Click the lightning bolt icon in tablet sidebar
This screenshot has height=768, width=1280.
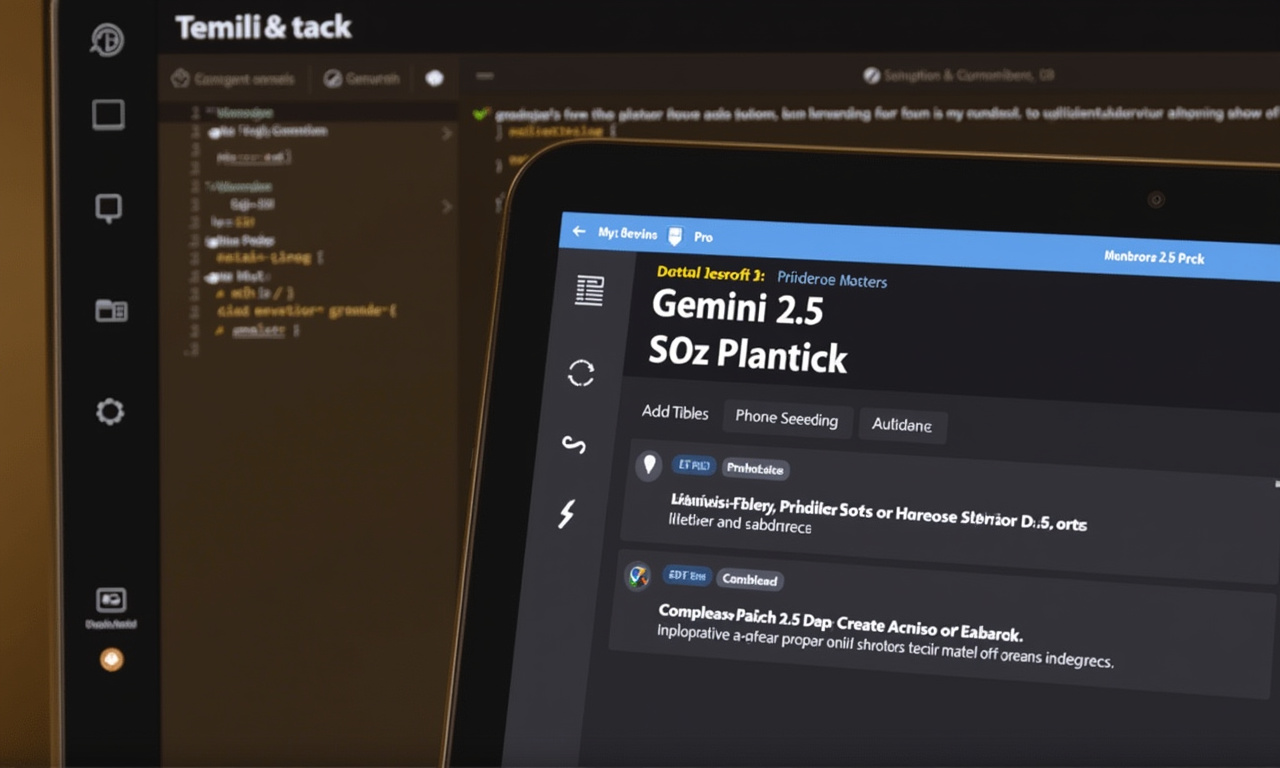tap(567, 514)
